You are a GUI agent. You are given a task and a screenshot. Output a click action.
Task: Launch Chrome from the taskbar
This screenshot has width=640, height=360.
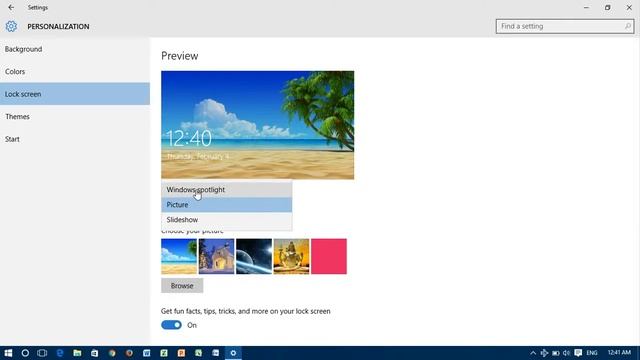112,353
